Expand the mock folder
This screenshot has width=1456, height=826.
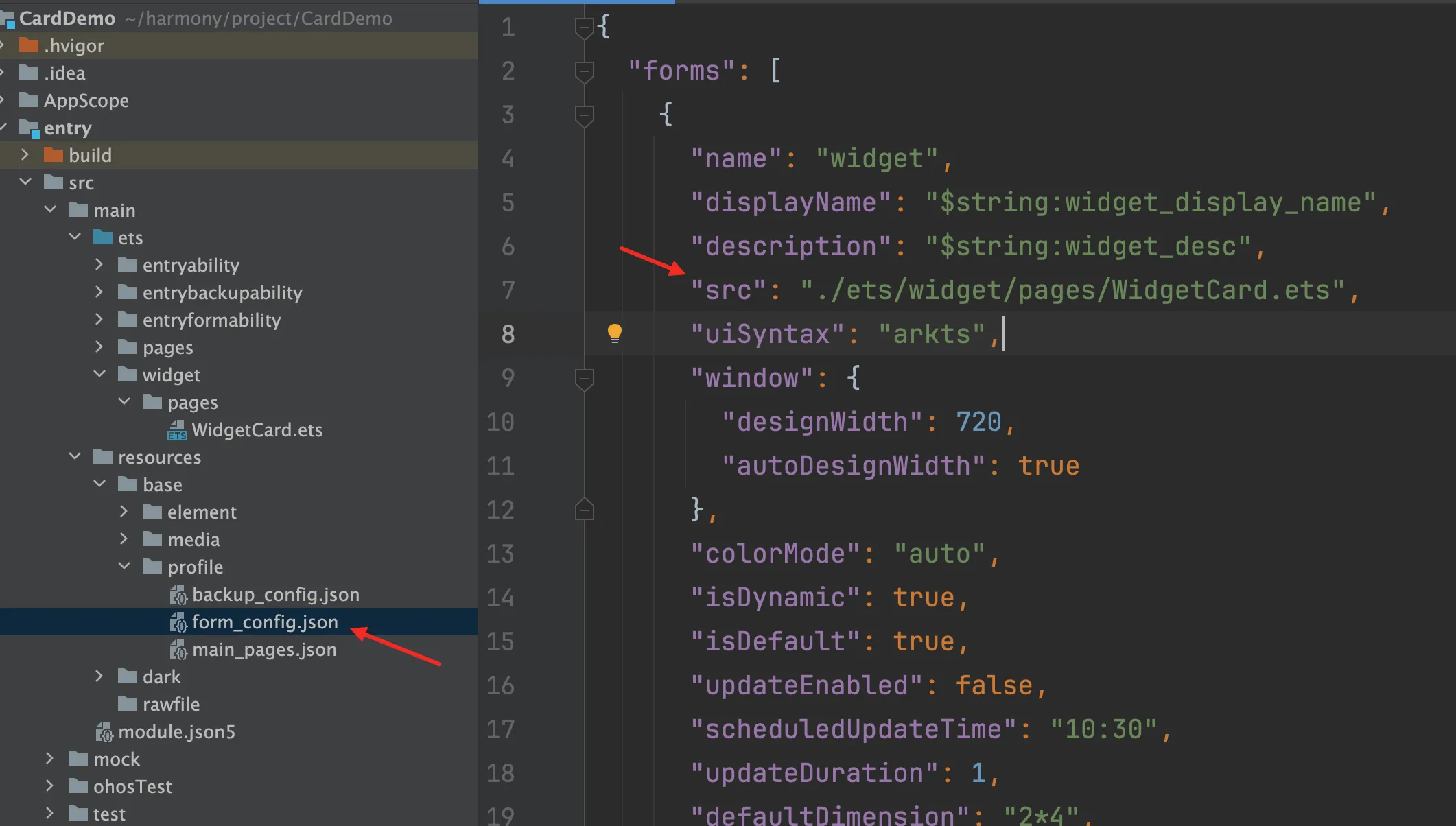tap(49, 759)
